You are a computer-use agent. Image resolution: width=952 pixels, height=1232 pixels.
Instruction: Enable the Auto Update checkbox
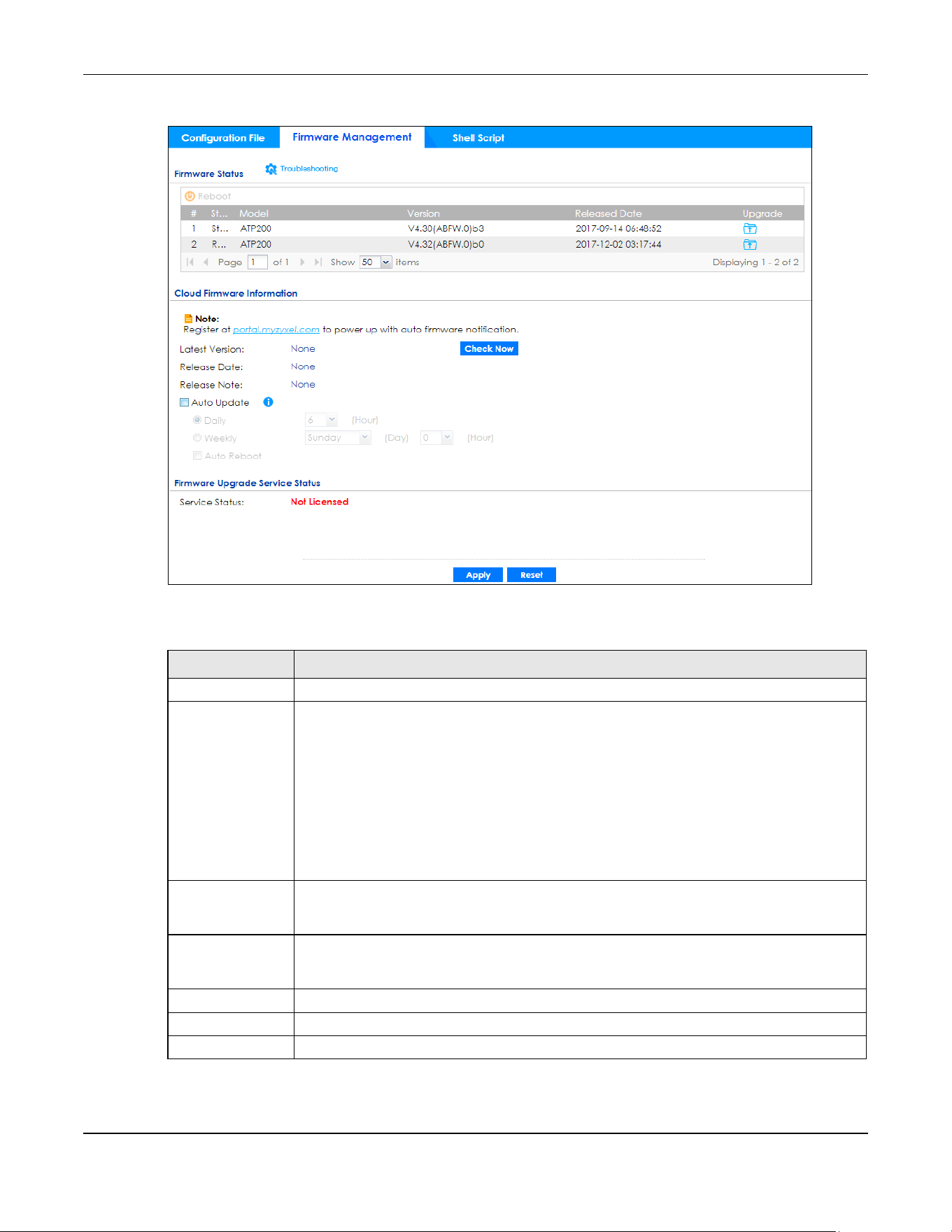(185, 403)
